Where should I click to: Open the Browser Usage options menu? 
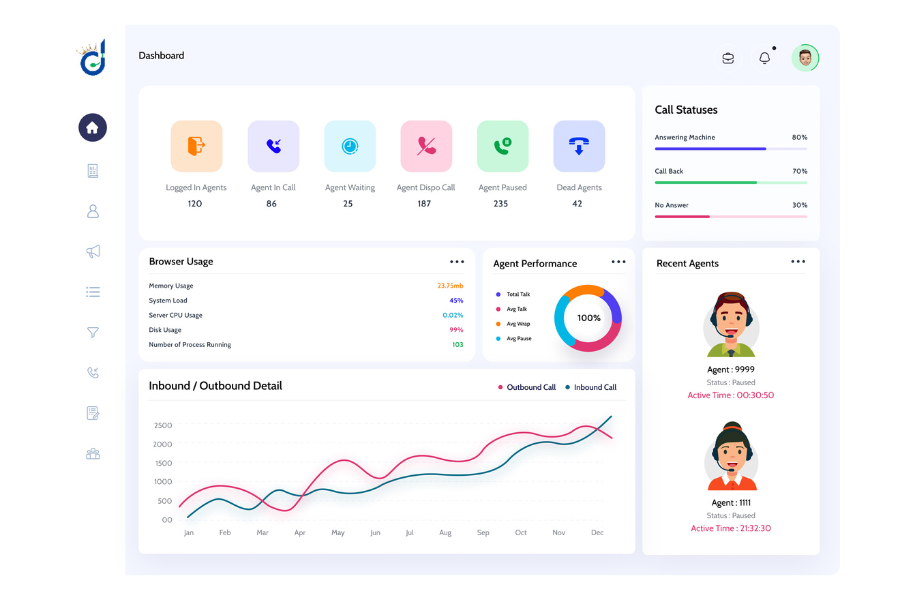pyautogui.click(x=456, y=261)
